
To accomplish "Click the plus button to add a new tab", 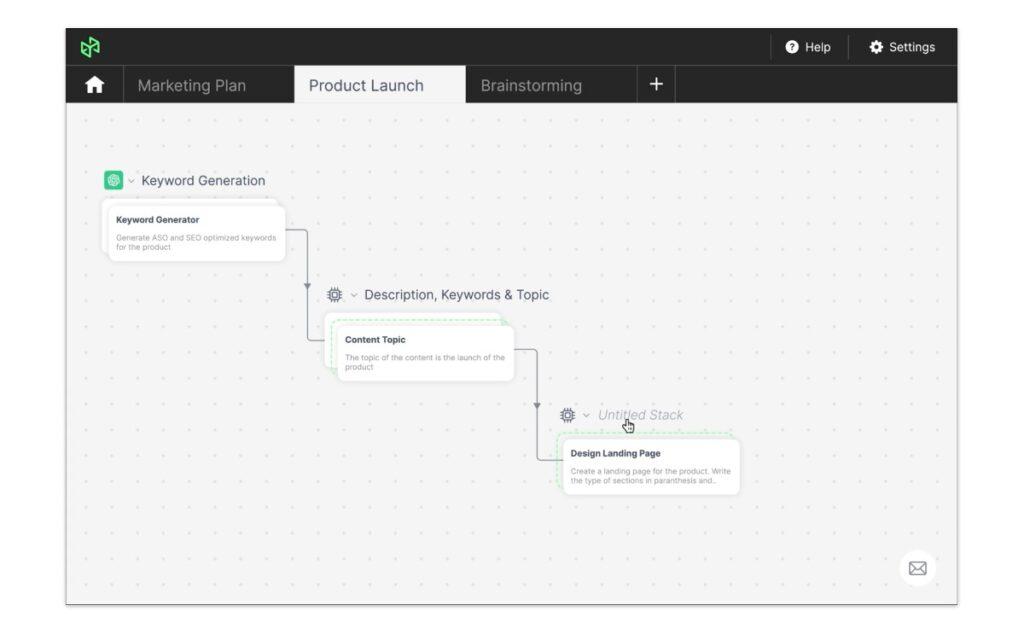I will pos(656,84).
